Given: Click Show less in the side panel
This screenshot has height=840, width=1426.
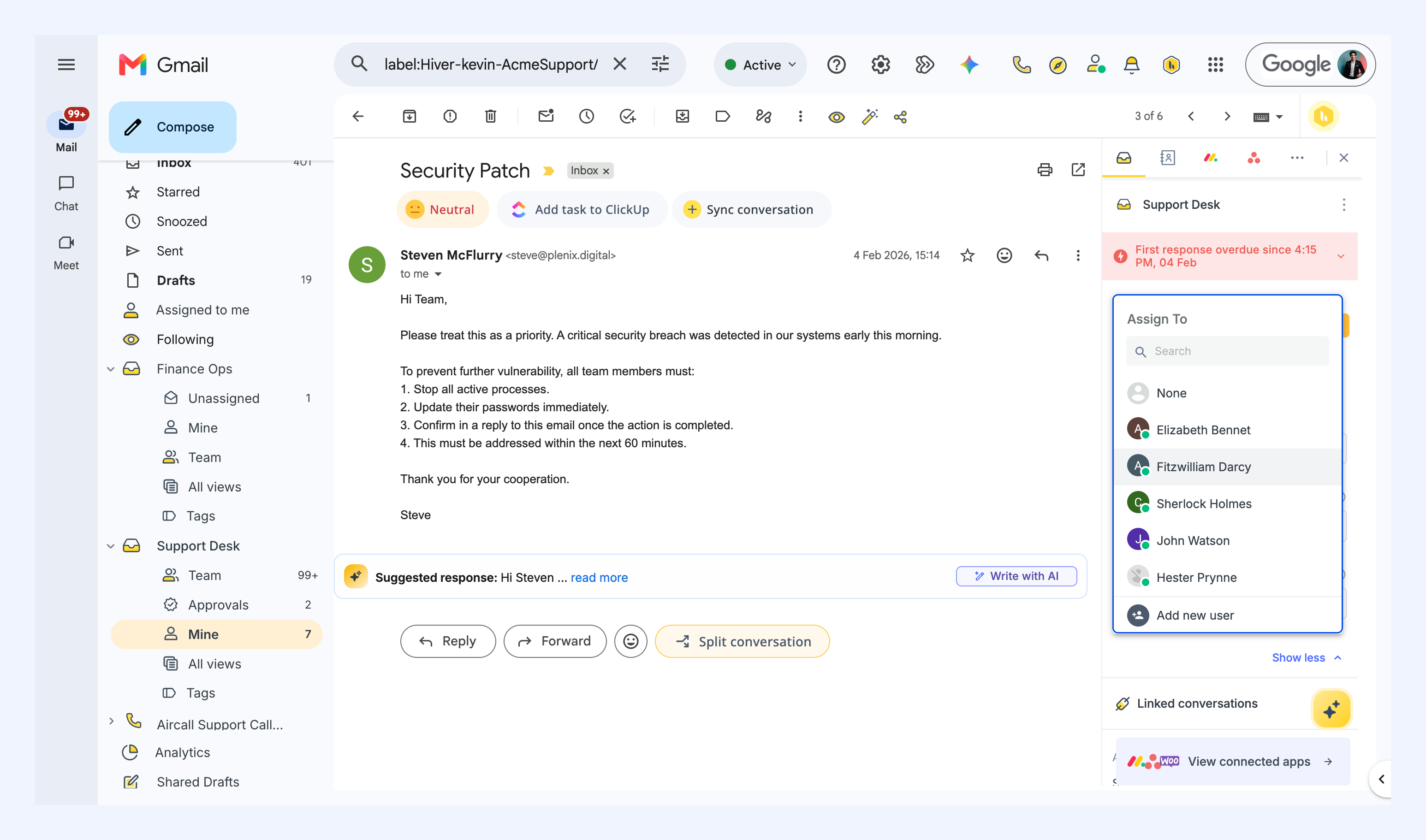Looking at the screenshot, I should pyautogui.click(x=1307, y=658).
